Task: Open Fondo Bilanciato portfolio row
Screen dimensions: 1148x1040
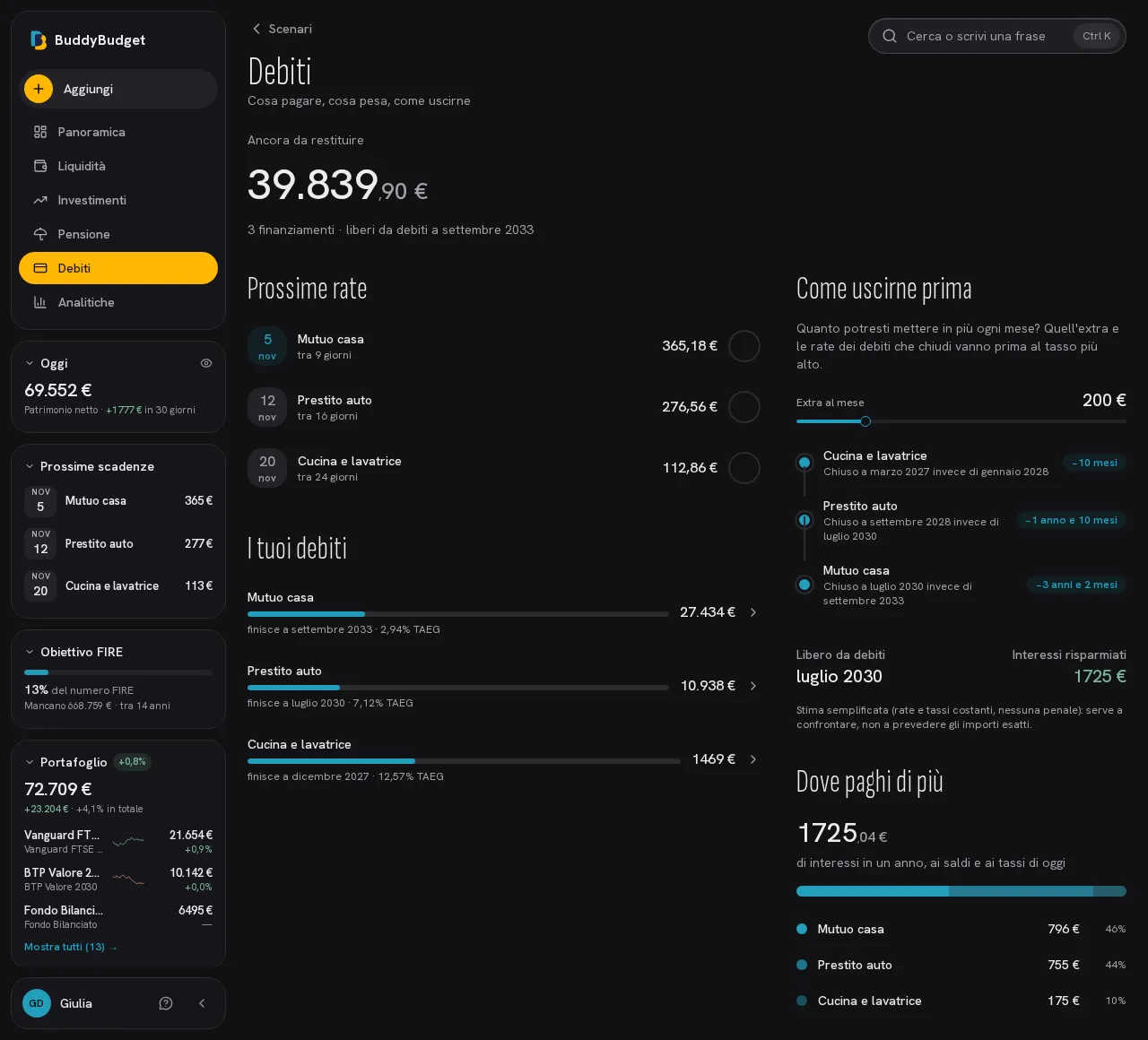Action: (118, 916)
